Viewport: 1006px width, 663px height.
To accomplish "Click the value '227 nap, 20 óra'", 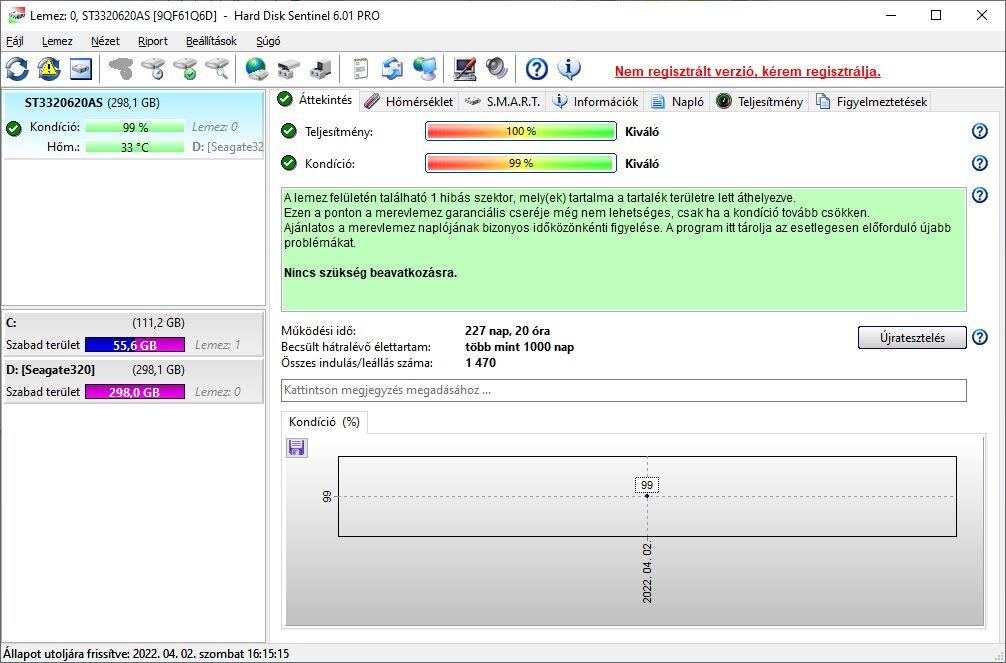I will [507, 331].
